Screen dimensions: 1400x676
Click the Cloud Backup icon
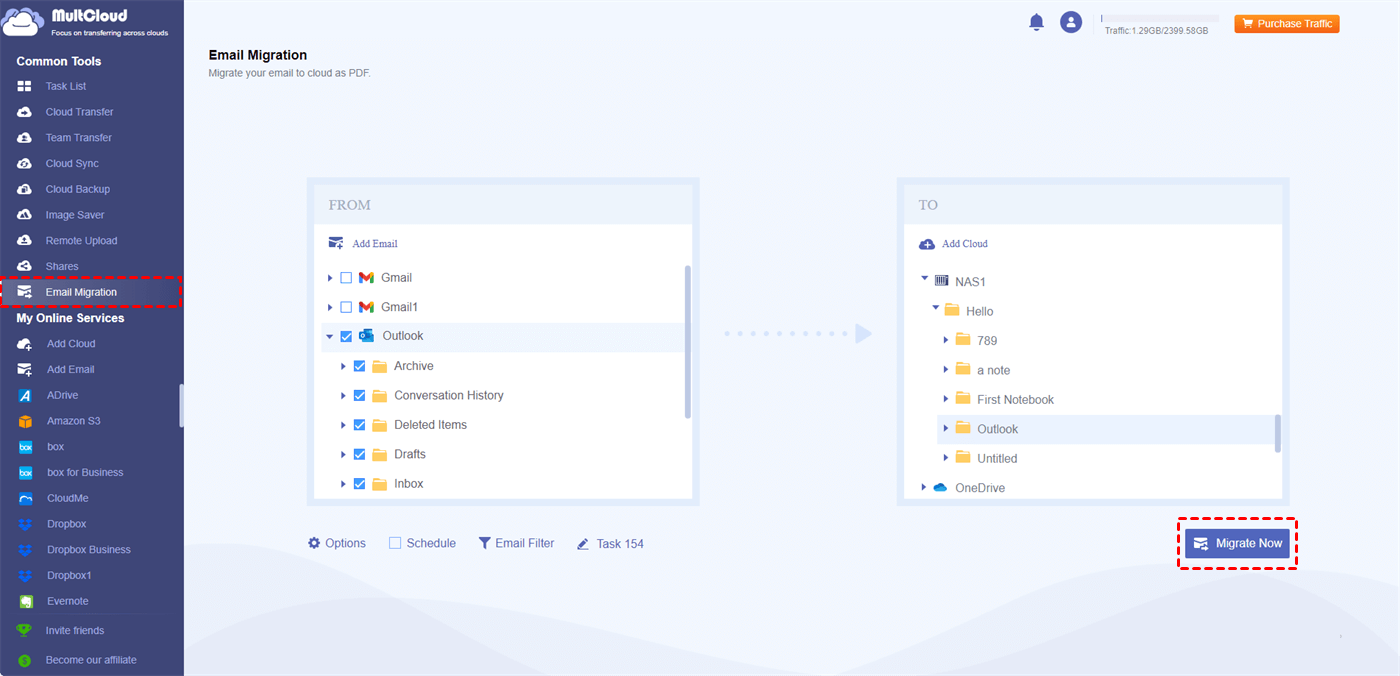point(25,189)
